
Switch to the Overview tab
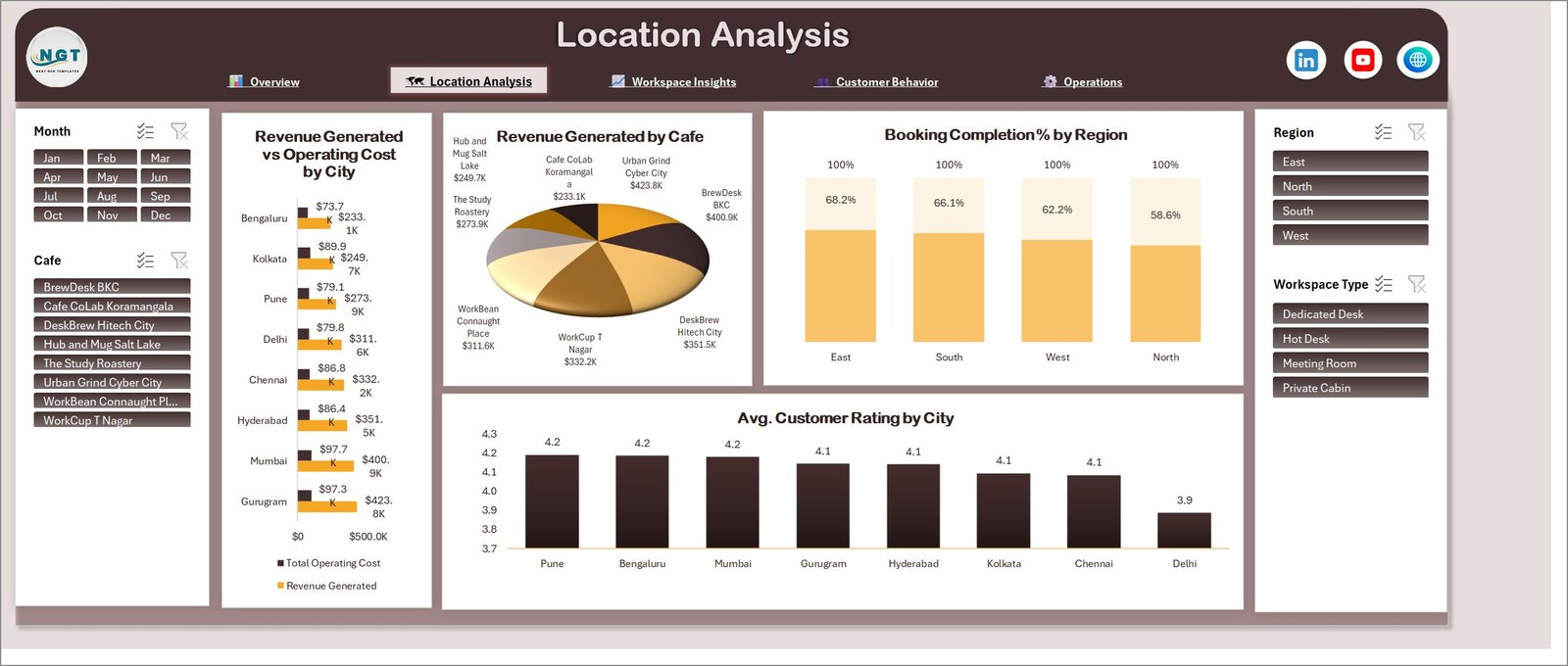point(265,81)
